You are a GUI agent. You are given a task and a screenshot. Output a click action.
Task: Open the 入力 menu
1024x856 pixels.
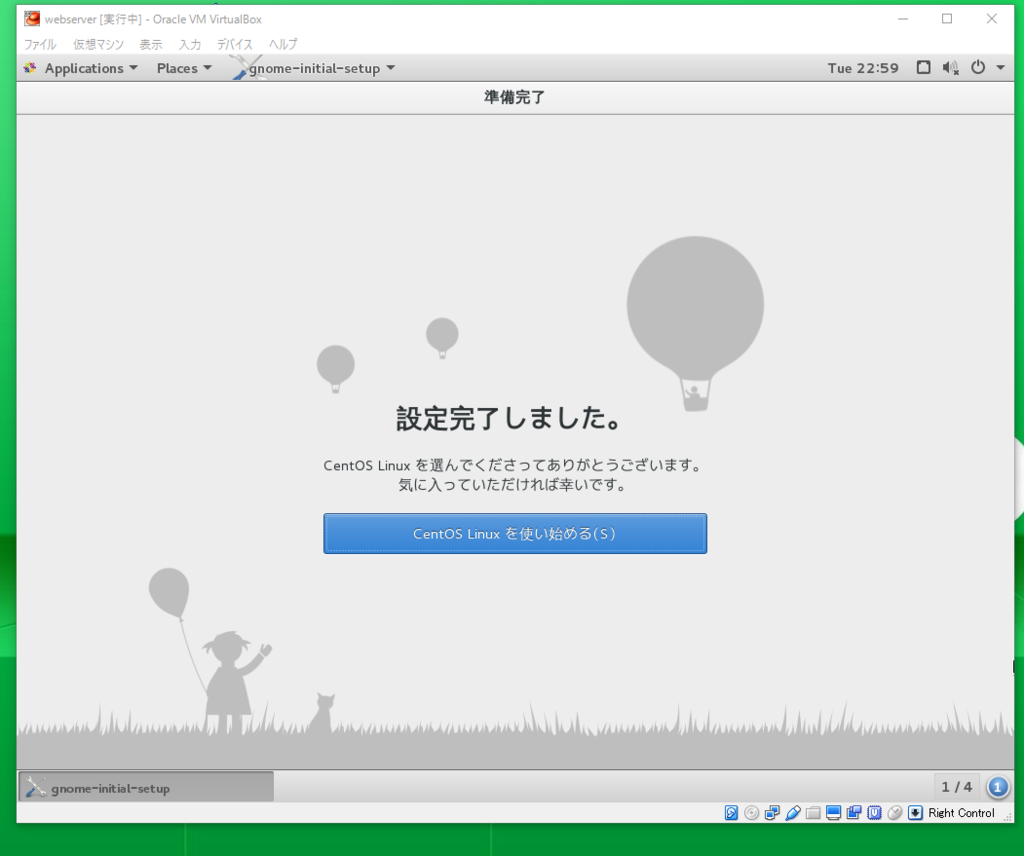[190, 44]
